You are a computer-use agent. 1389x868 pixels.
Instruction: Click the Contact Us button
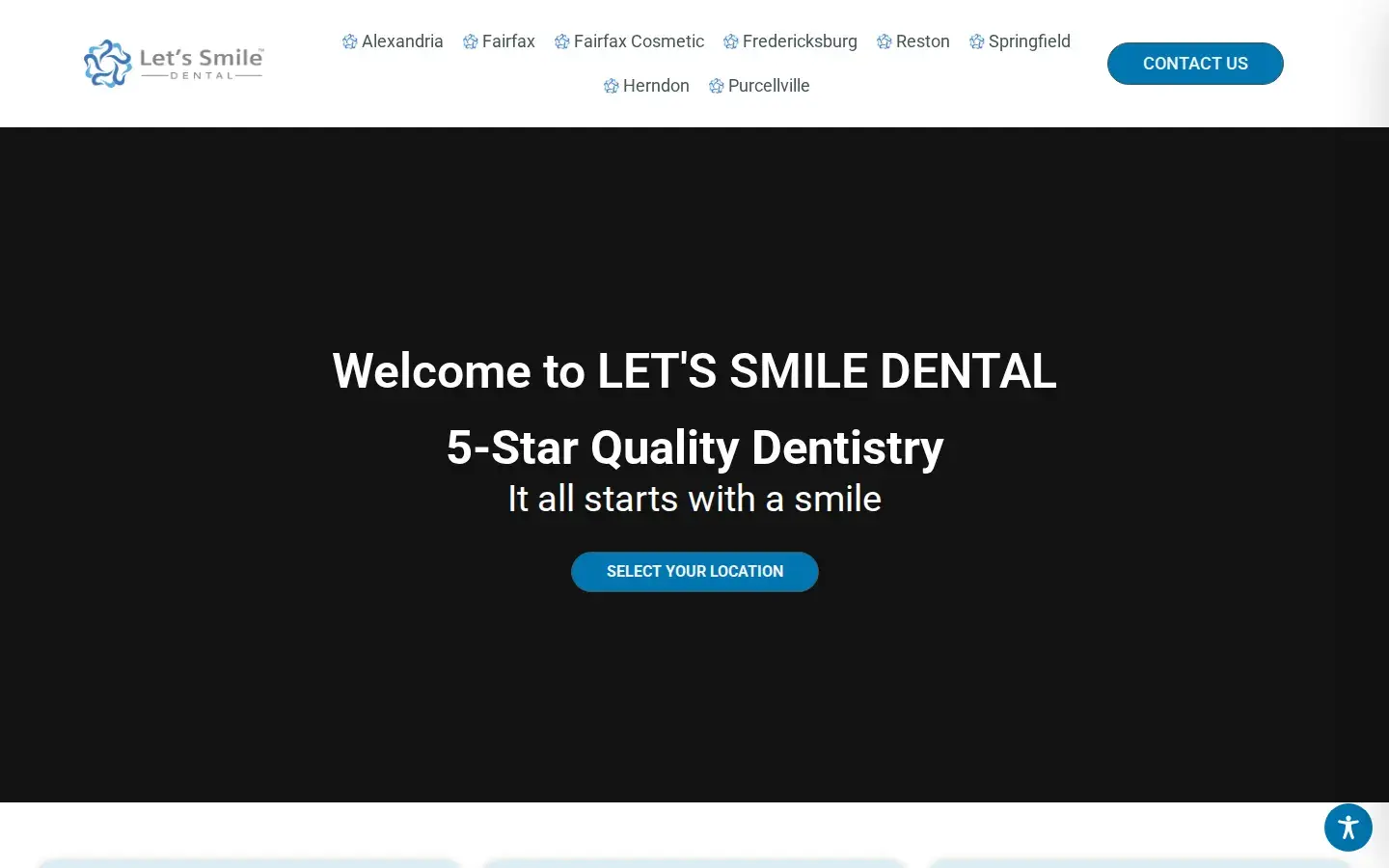pyautogui.click(x=1195, y=64)
